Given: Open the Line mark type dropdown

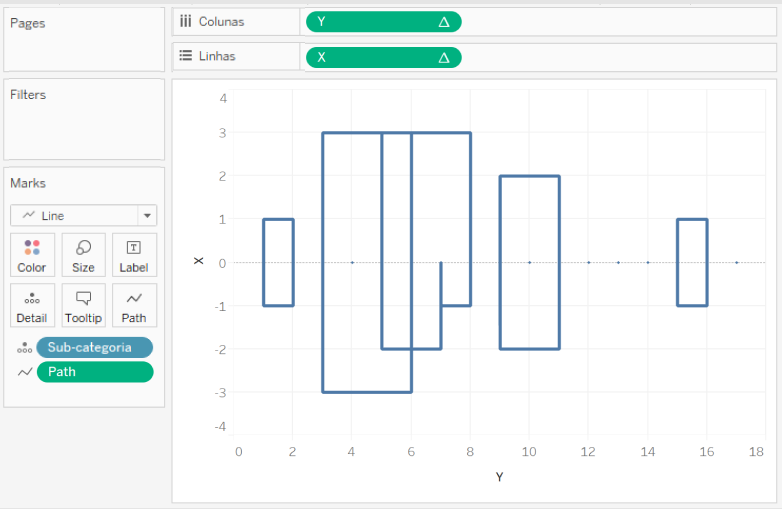Looking at the screenshot, I should click(83, 215).
